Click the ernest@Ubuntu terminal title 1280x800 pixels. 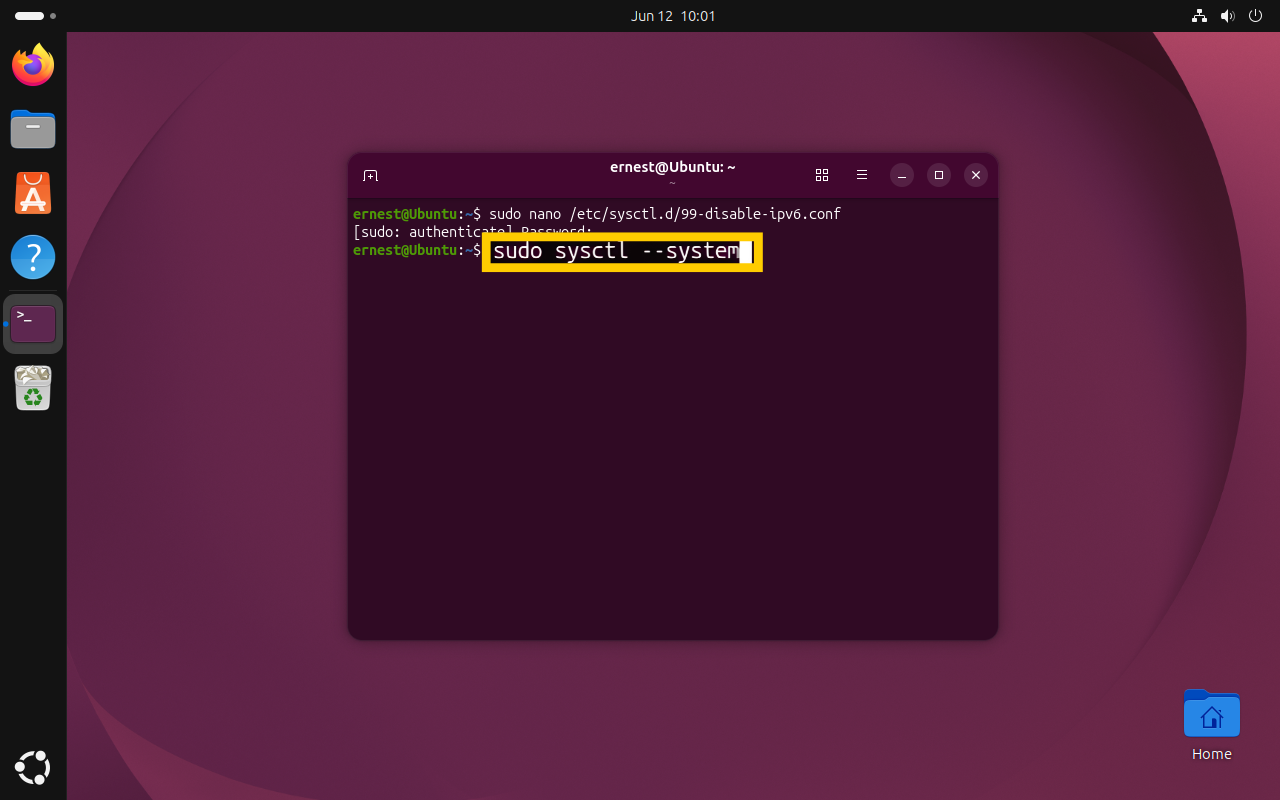673,168
